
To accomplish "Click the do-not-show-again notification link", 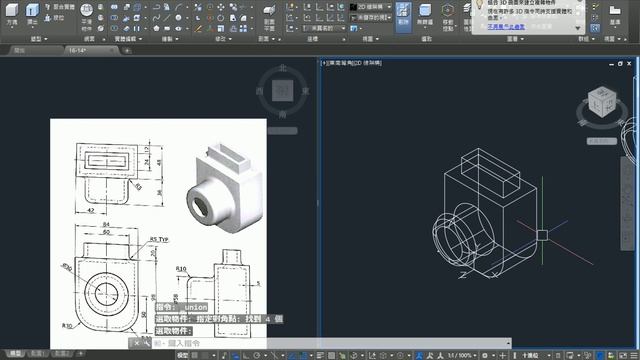I will point(506,27).
